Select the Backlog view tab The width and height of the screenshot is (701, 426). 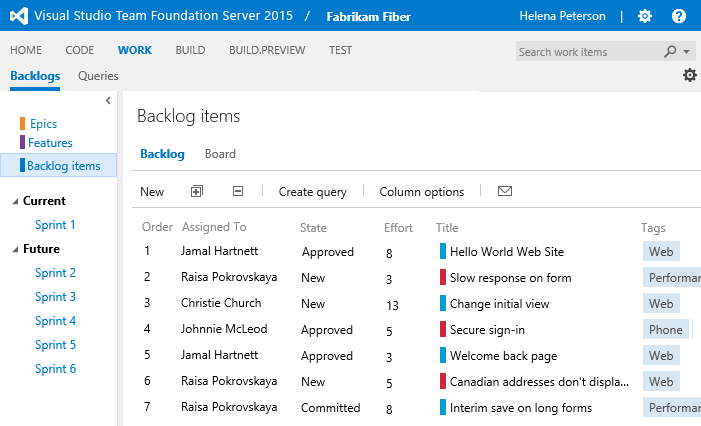tap(162, 154)
